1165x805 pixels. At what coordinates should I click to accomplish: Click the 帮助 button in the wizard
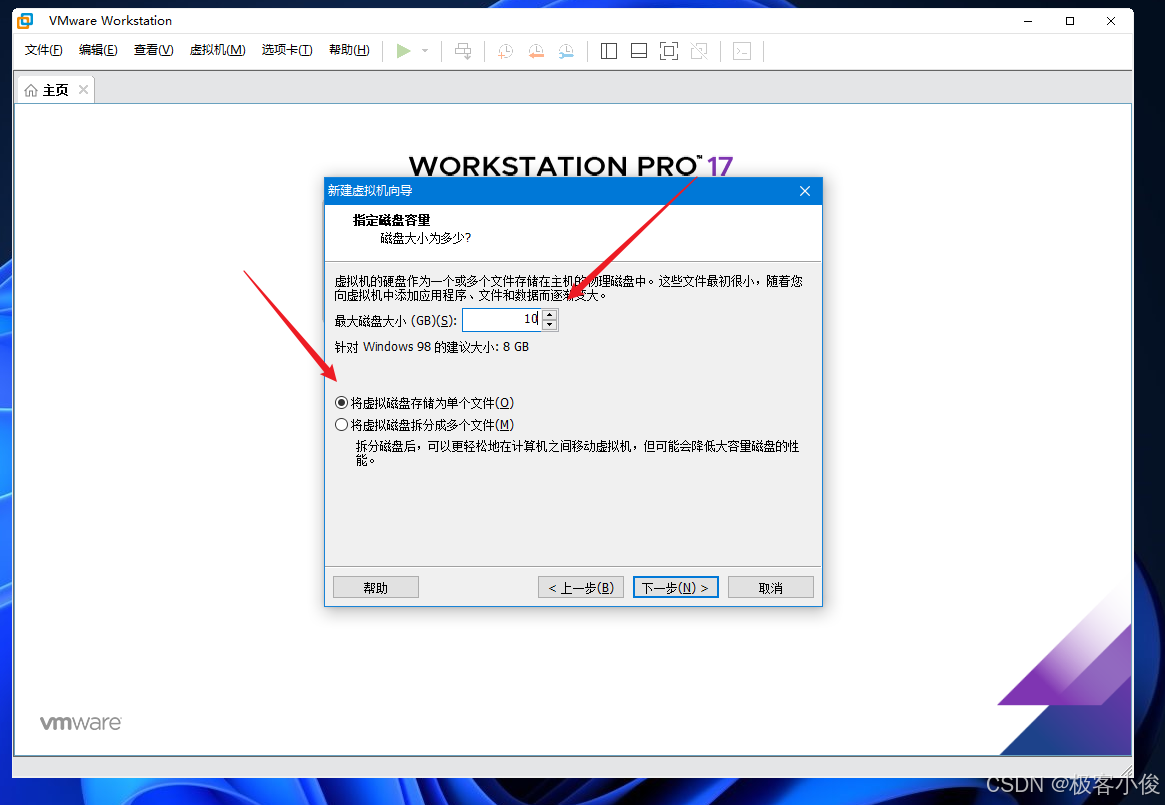[376, 587]
